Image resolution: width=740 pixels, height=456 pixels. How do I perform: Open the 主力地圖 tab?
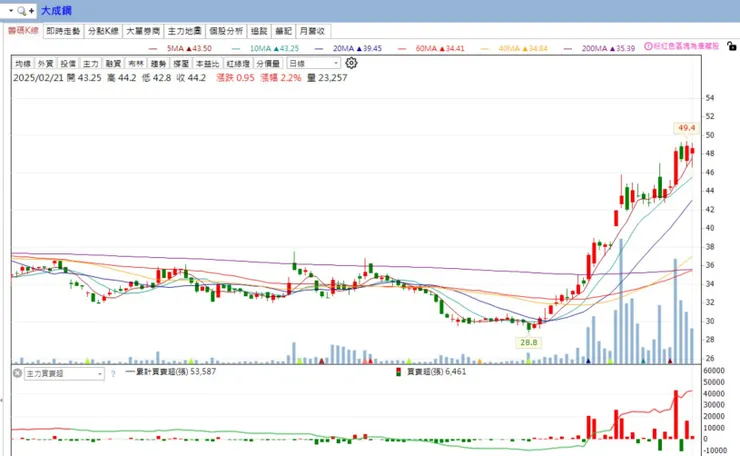pyautogui.click(x=185, y=31)
